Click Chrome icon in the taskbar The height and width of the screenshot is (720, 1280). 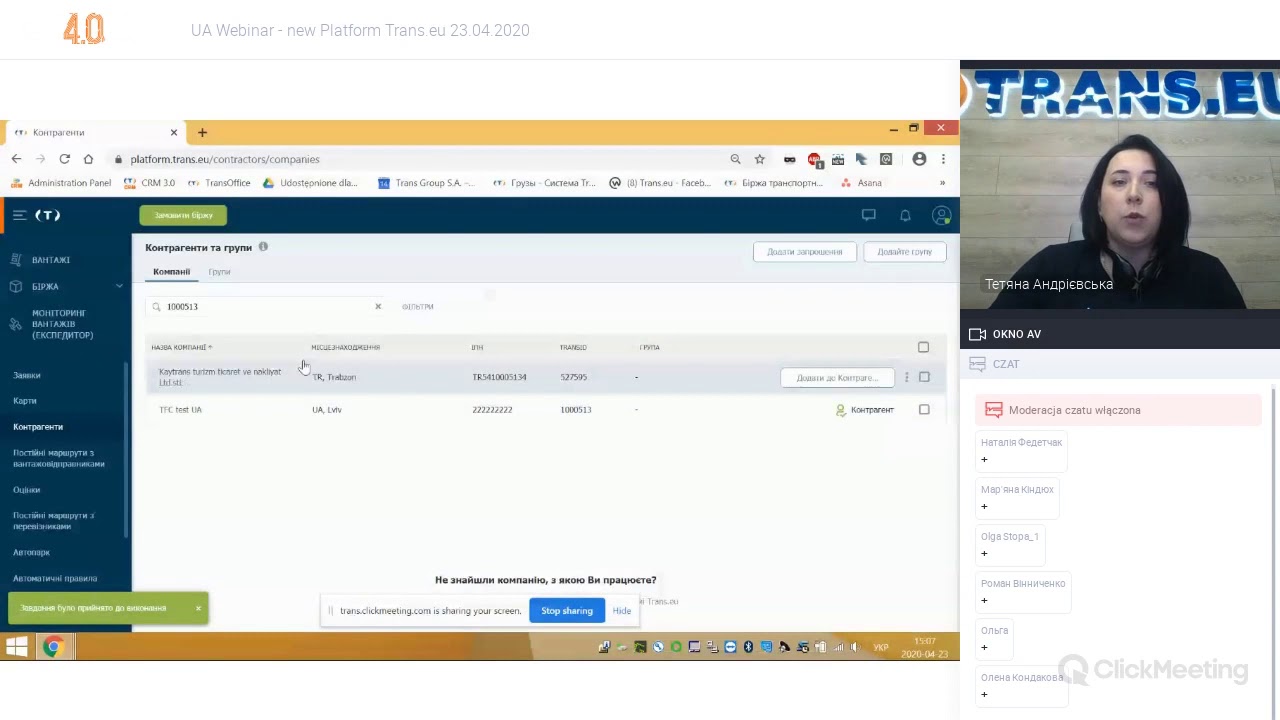pos(53,647)
